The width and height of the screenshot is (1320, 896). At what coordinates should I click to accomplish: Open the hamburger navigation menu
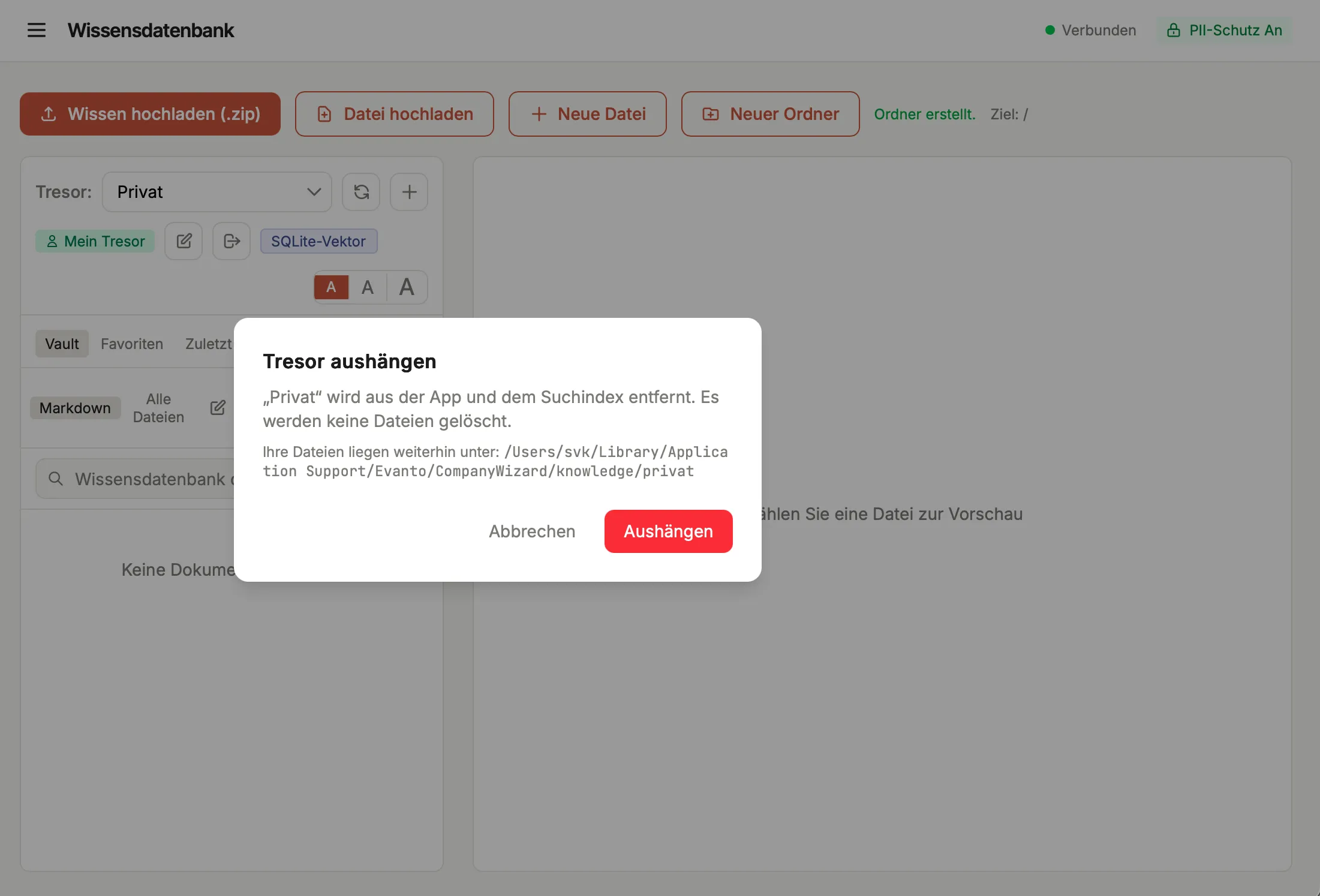tap(37, 30)
